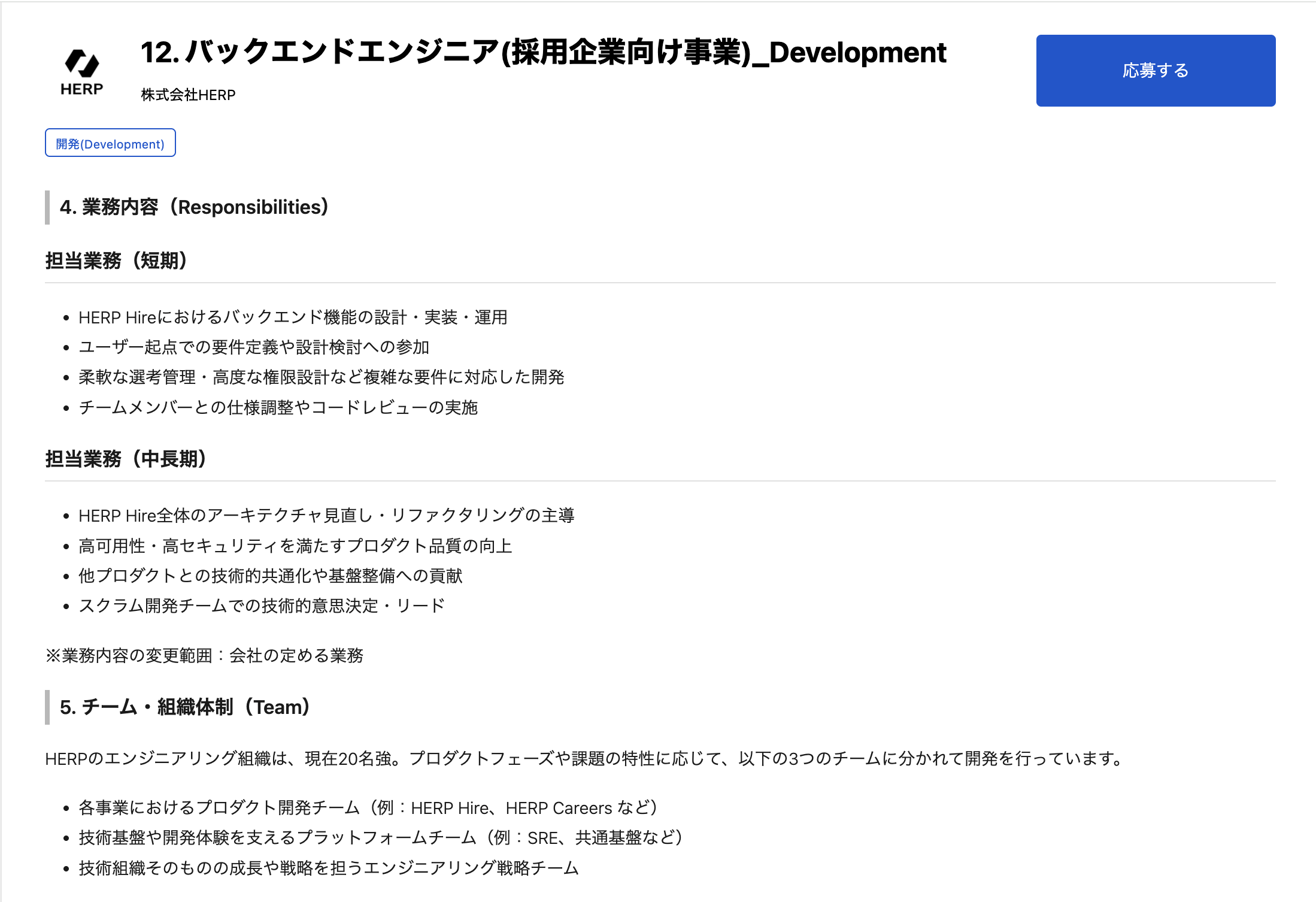This screenshot has height=902, width=1316.
Task: Click the job title バックエンドエンジニア heading
Action: (543, 53)
